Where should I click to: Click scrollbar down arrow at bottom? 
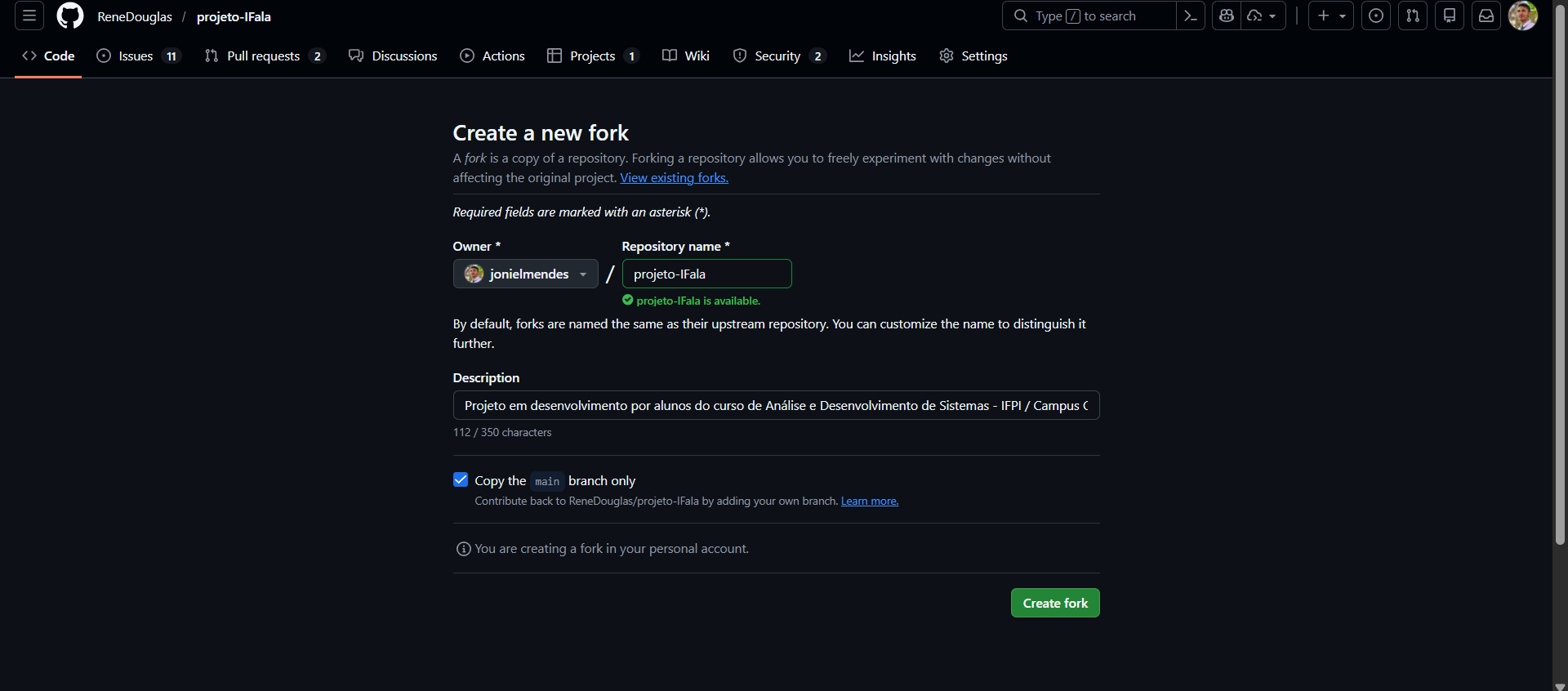coord(1560,686)
